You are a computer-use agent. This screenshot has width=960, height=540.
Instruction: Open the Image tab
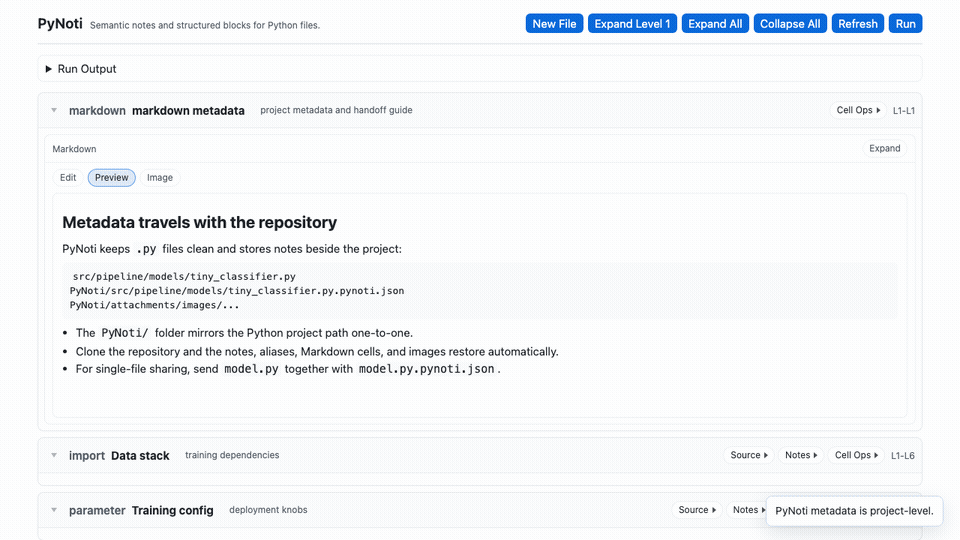[160, 178]
